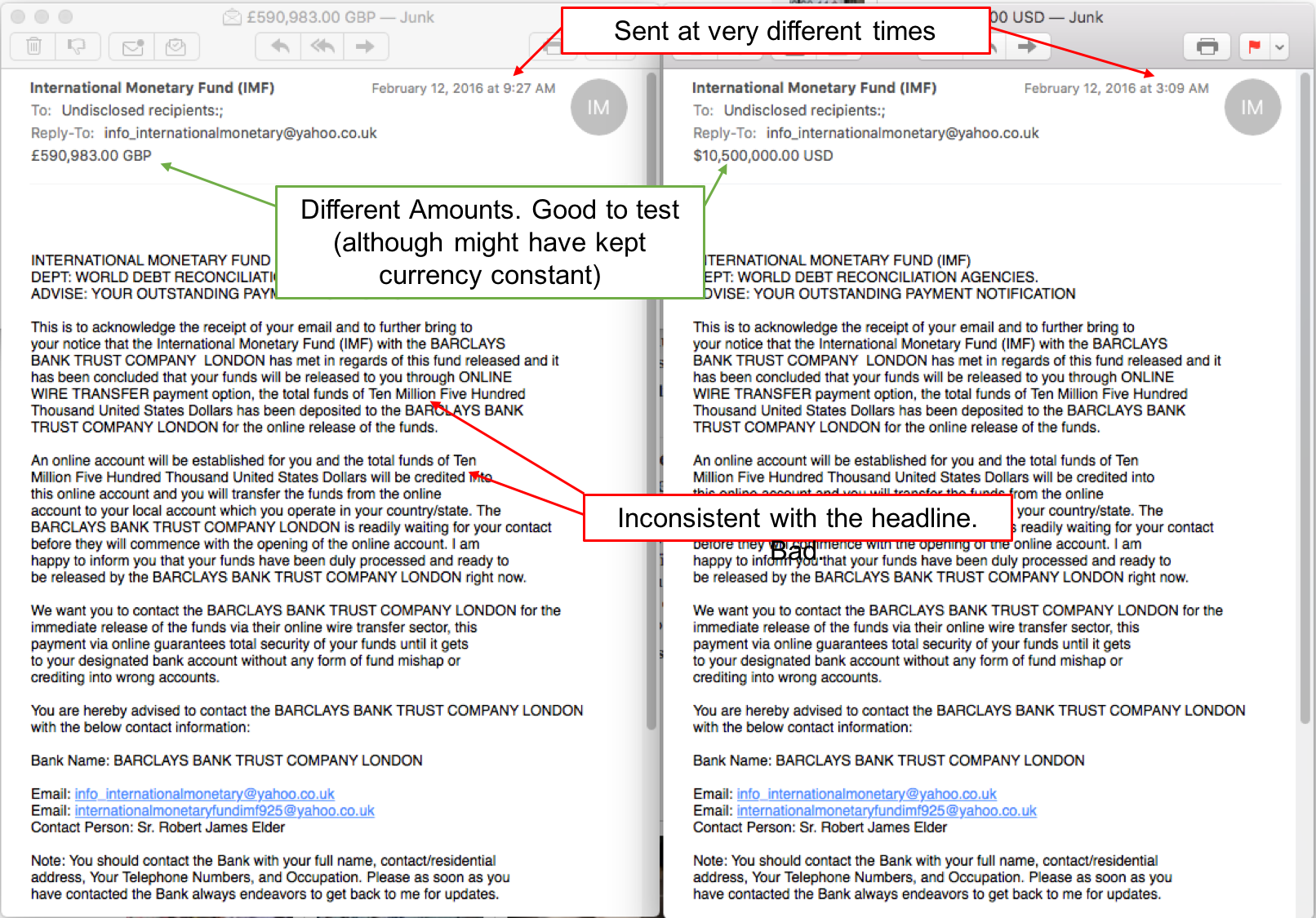This screenshot has width=1316, height=918.
Task: Open the flag color dropdown arrow
Action: 1279,47
